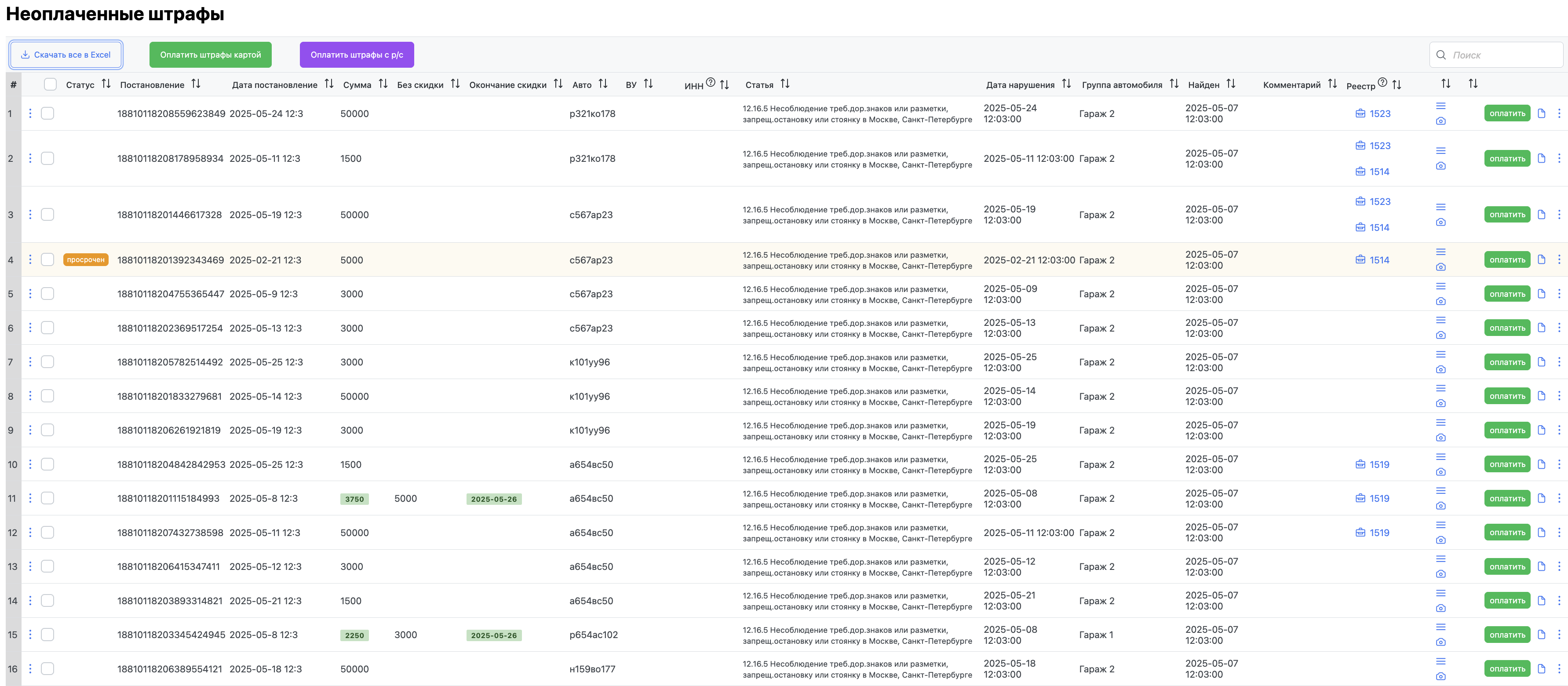Open left three-dot menu of row 6
1568x686 pixels.
pyautogui.click(x=30, y=328)
